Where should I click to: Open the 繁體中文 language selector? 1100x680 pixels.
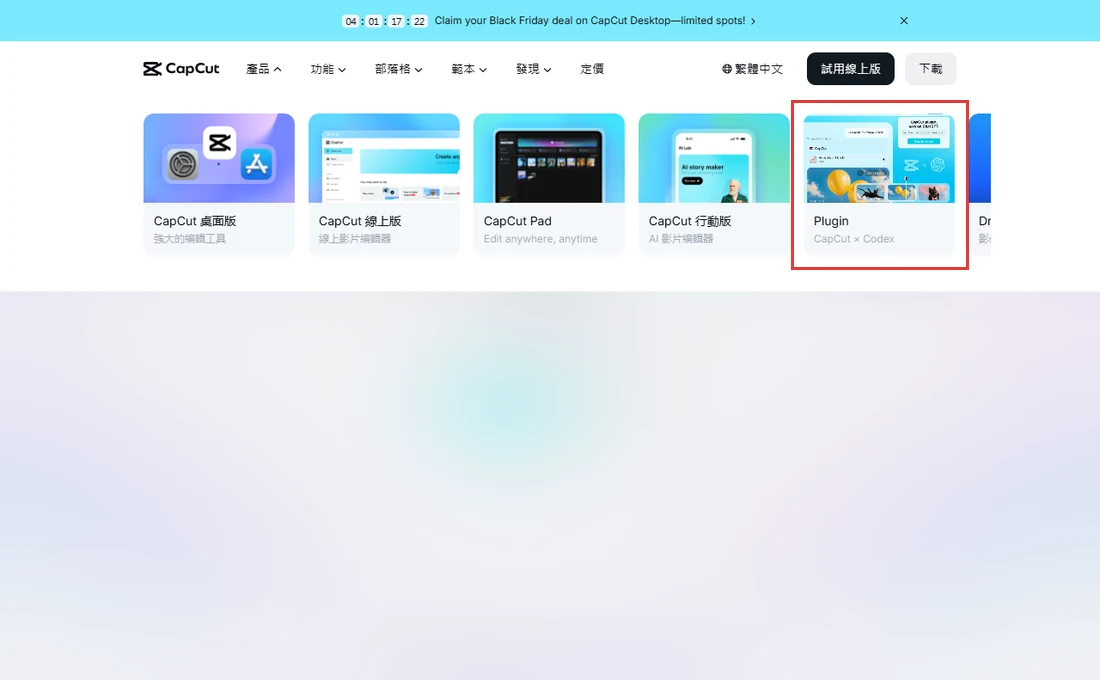[x=752, y=69]
